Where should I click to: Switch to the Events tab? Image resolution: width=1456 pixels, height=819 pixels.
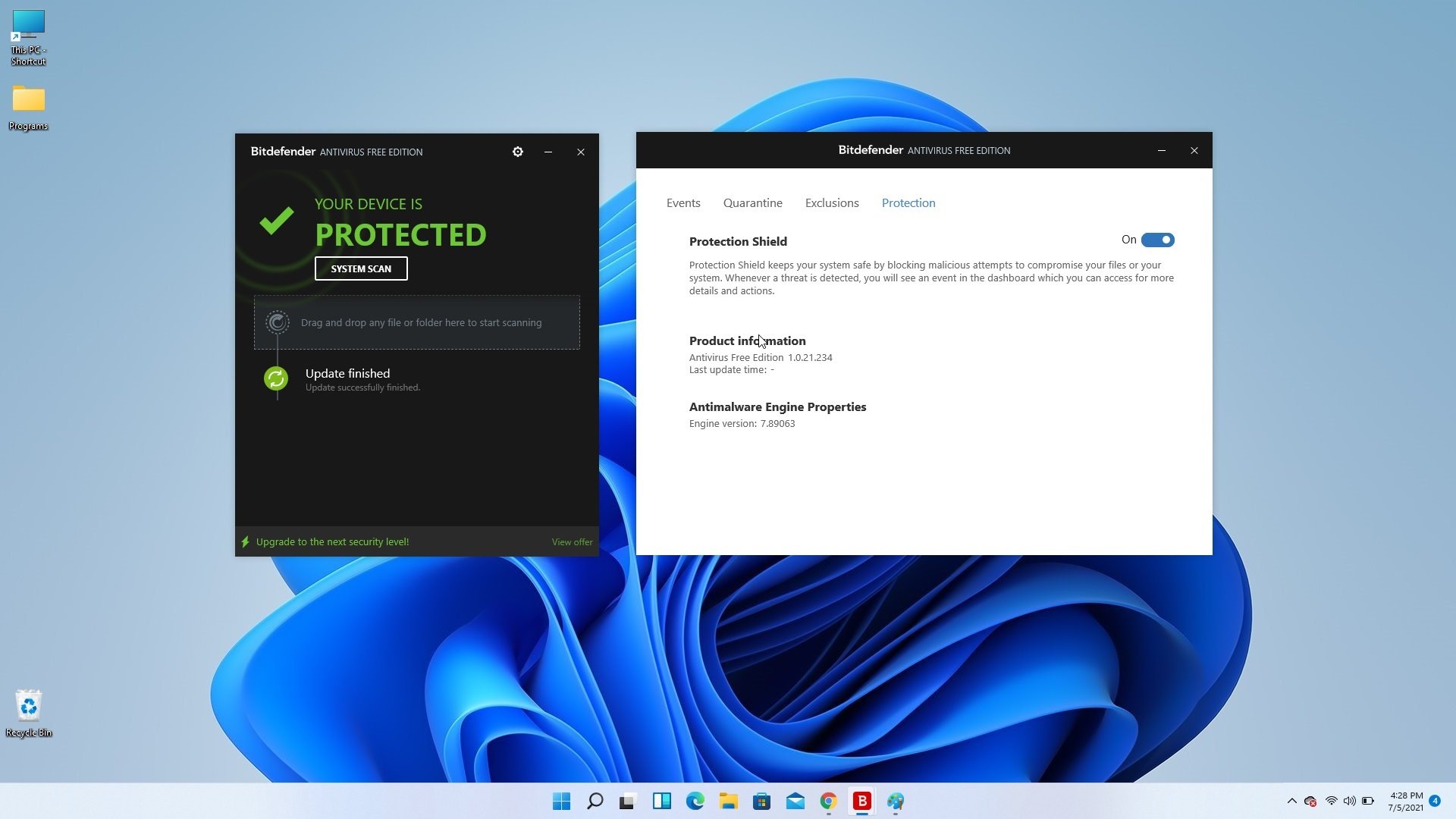(x=683, y=203)
